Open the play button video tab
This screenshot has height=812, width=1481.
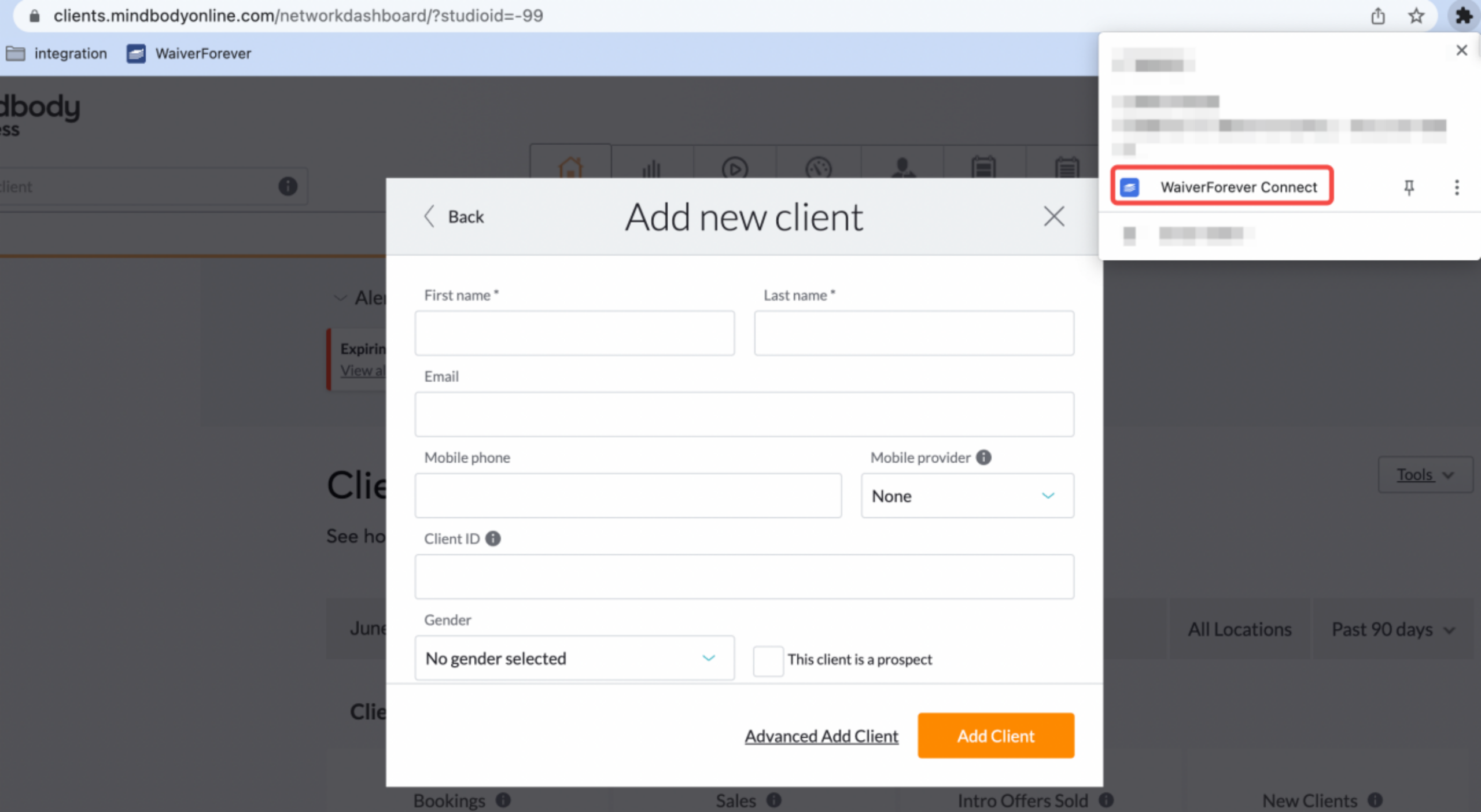pyautogui.click(x=735, y=168)
